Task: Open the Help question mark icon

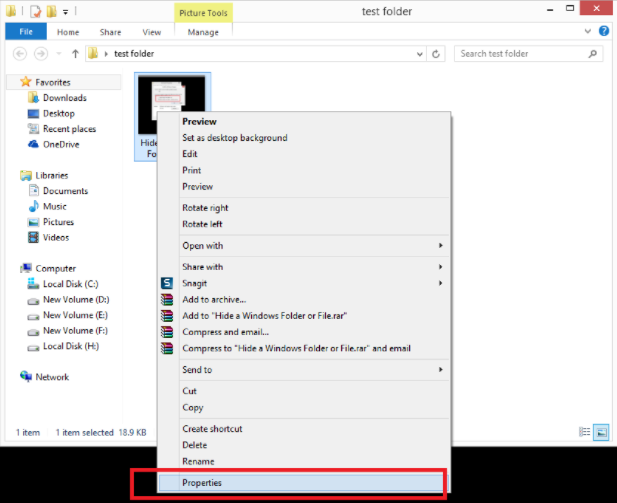Action: coord(604,31)
